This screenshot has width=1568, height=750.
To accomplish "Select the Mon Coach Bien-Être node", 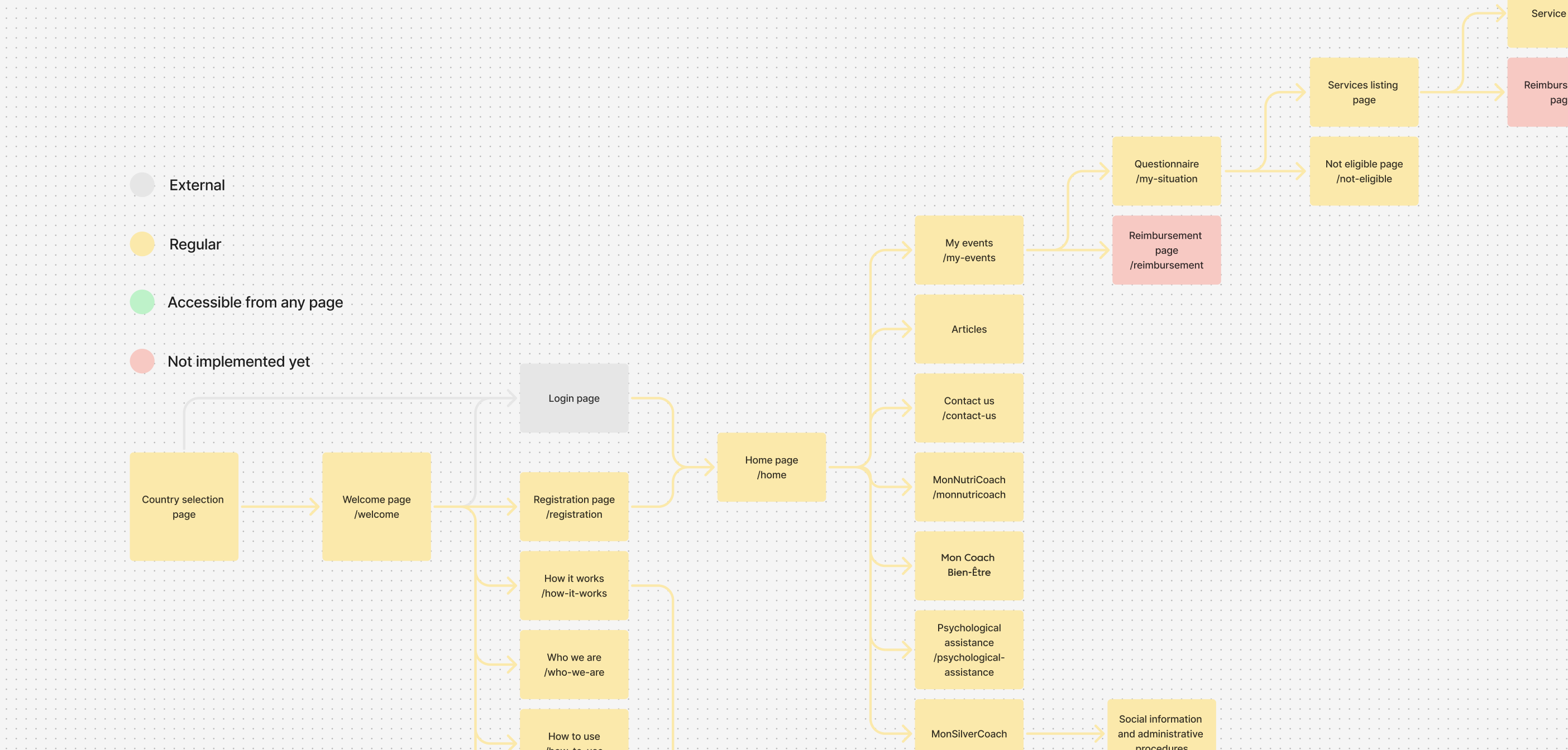I will pyautogui.click(x=968, y=565).
